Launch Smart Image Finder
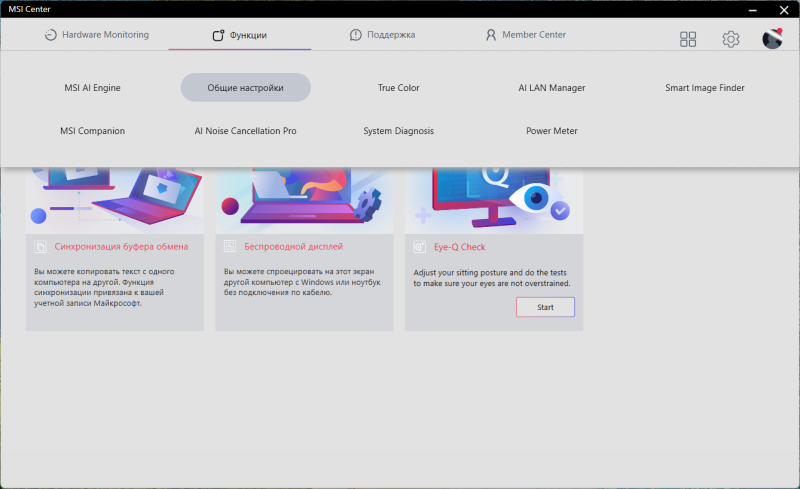The height and width of the screenshot is (489, 800). [x=704, y=88]
